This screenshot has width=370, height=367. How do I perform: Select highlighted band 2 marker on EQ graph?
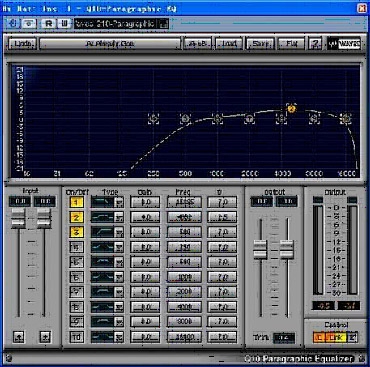291,108
